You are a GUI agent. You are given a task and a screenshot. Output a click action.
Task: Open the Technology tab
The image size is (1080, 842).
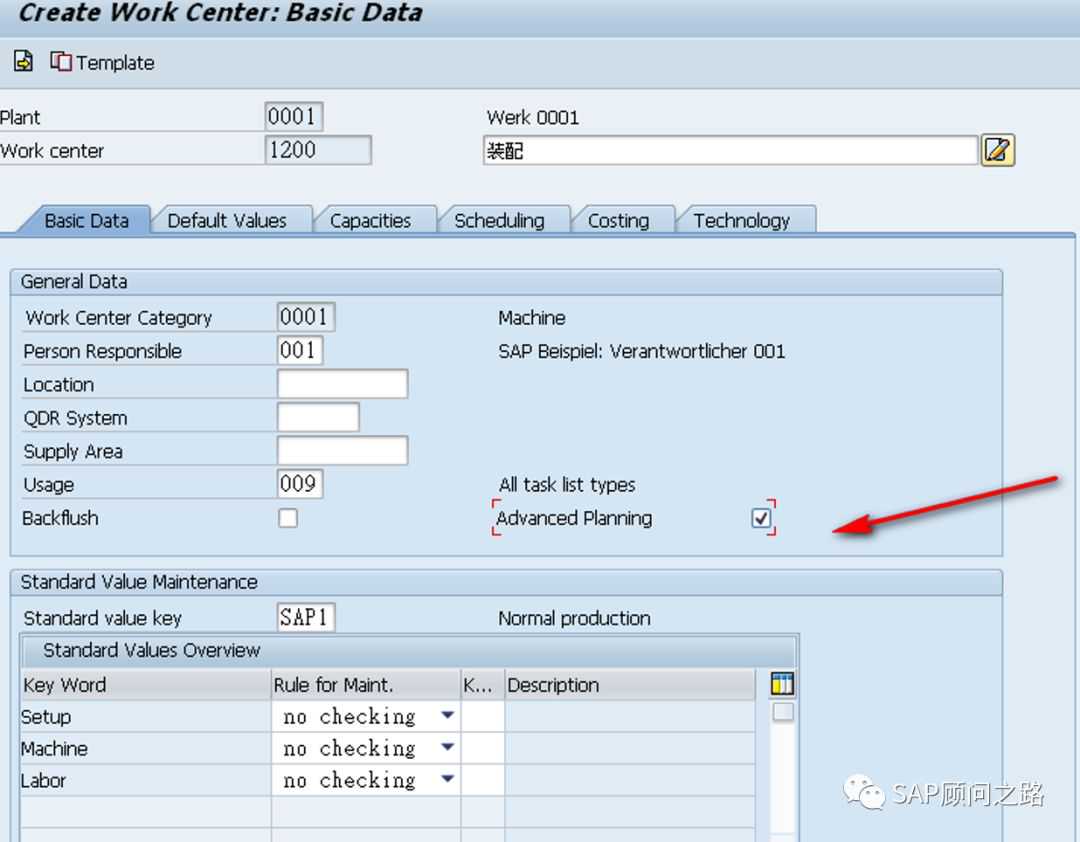741,221
